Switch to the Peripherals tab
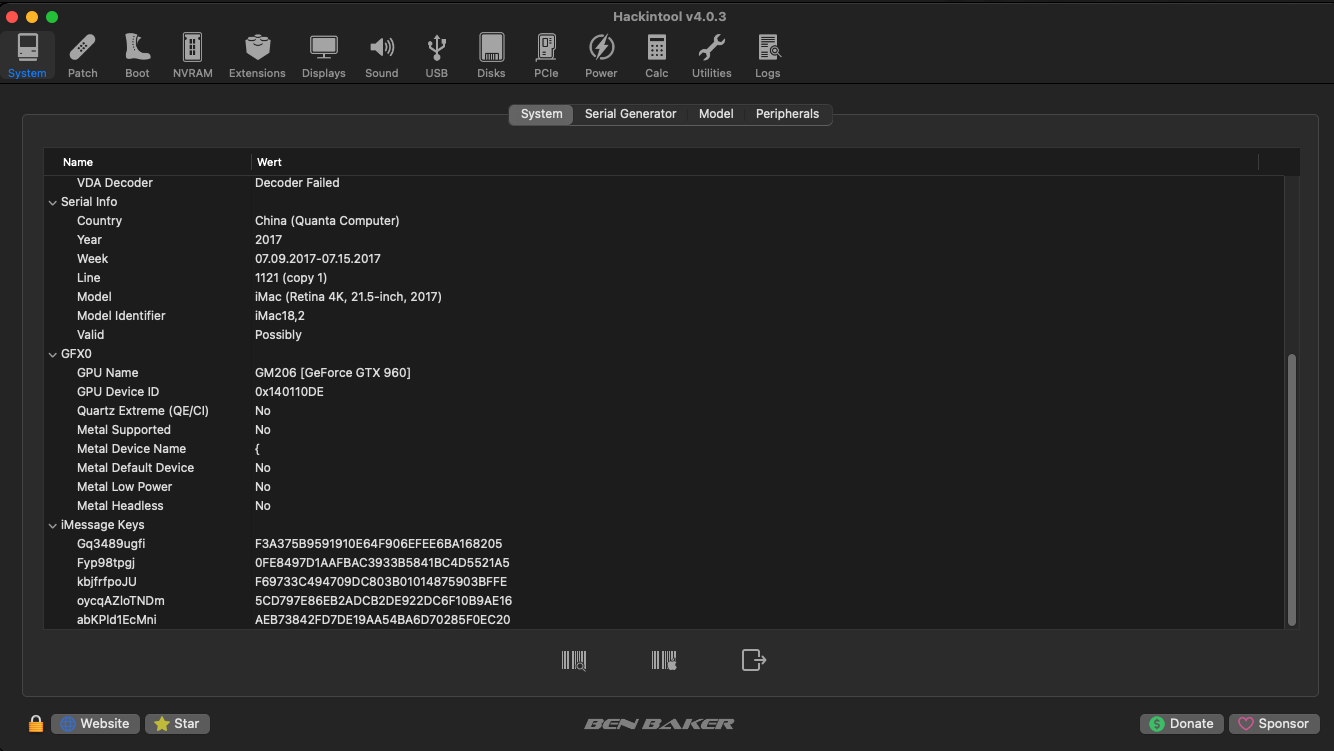 point(788,114)
